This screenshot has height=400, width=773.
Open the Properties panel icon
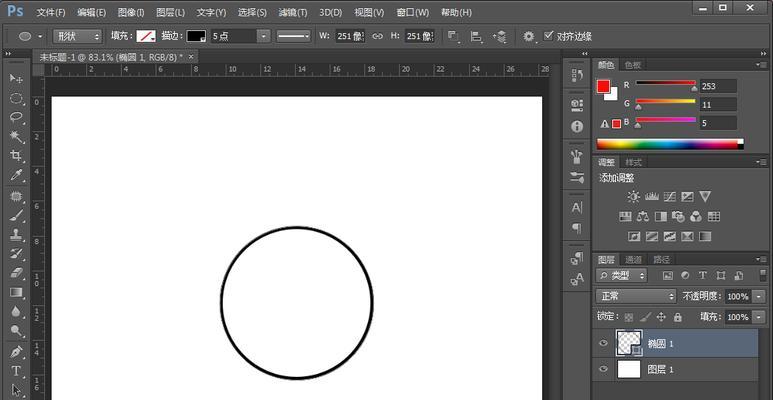(x=577, y=105)
